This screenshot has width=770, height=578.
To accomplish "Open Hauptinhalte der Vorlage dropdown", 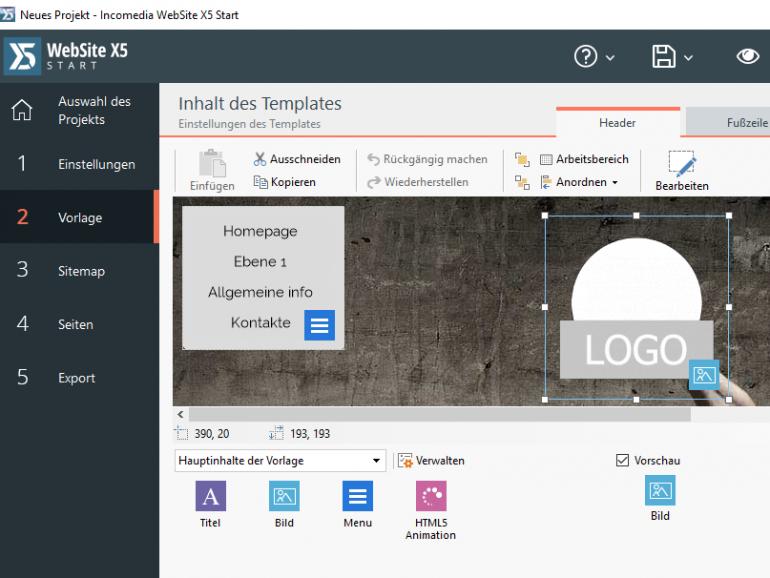I will coord(280,461).
